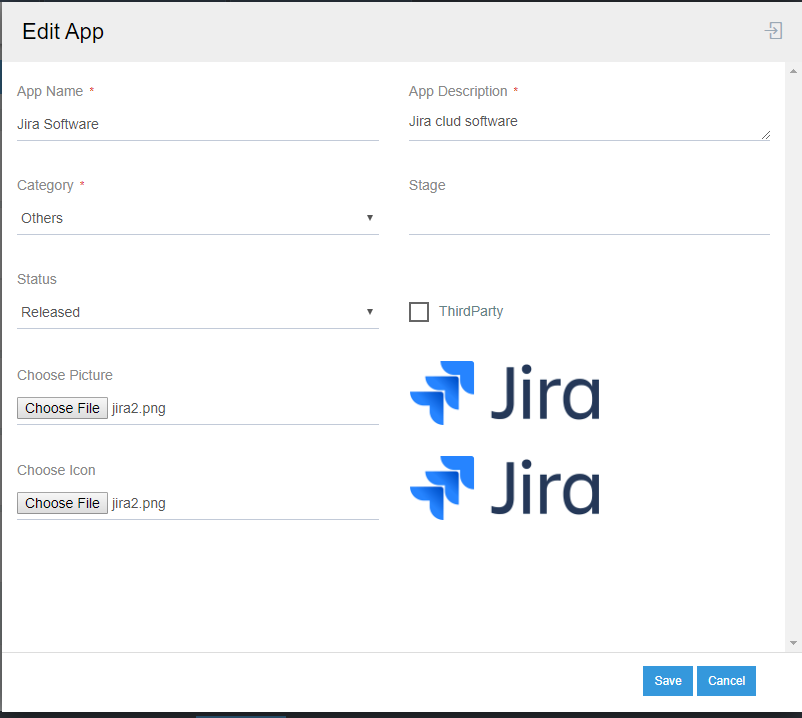Click the Edit App dialog title
This screenshot has height=718, width=802.
63,32
